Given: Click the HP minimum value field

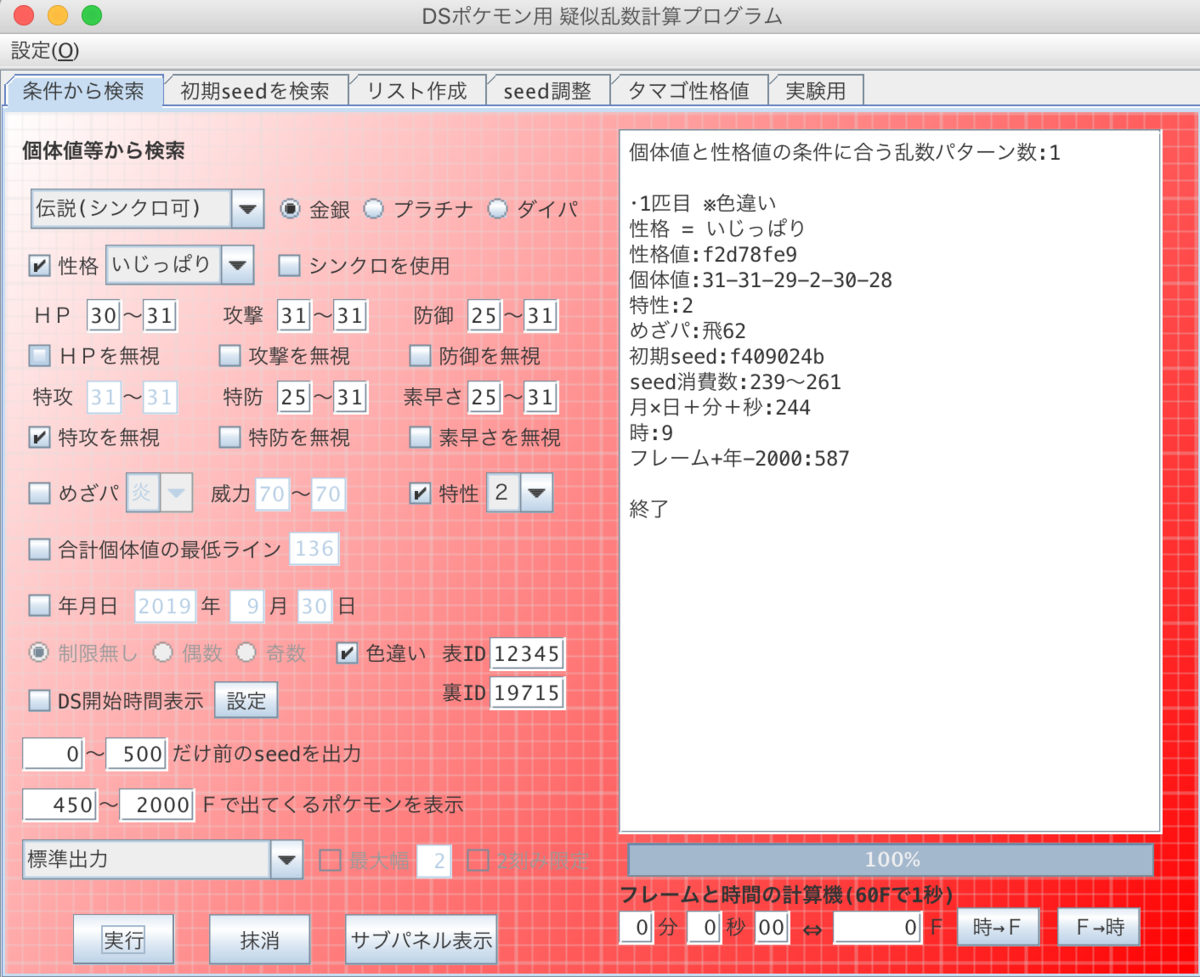Looking at the screenshot, I should [x=102, y=317].
